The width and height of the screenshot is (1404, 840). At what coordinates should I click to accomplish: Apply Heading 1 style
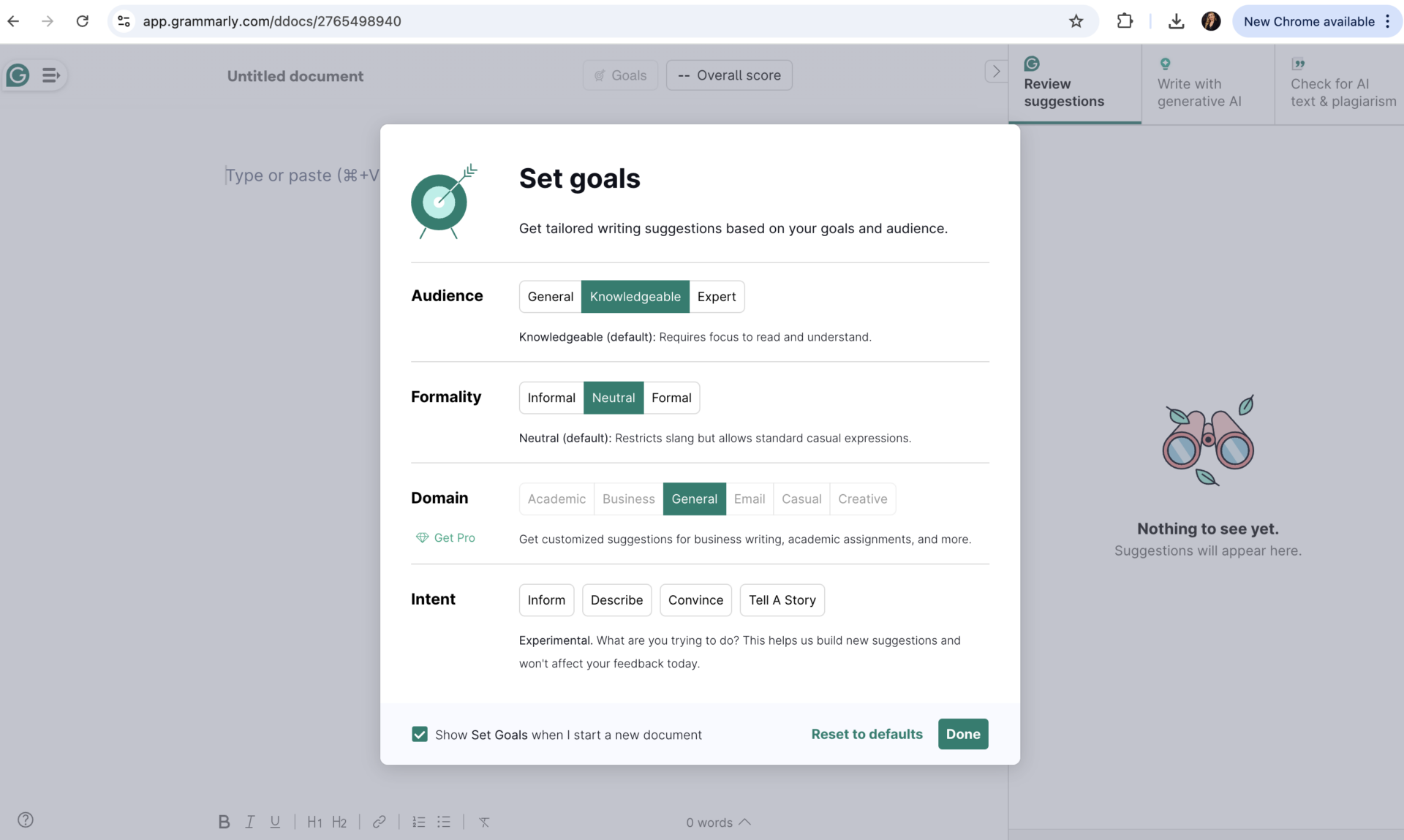[314, 822]
